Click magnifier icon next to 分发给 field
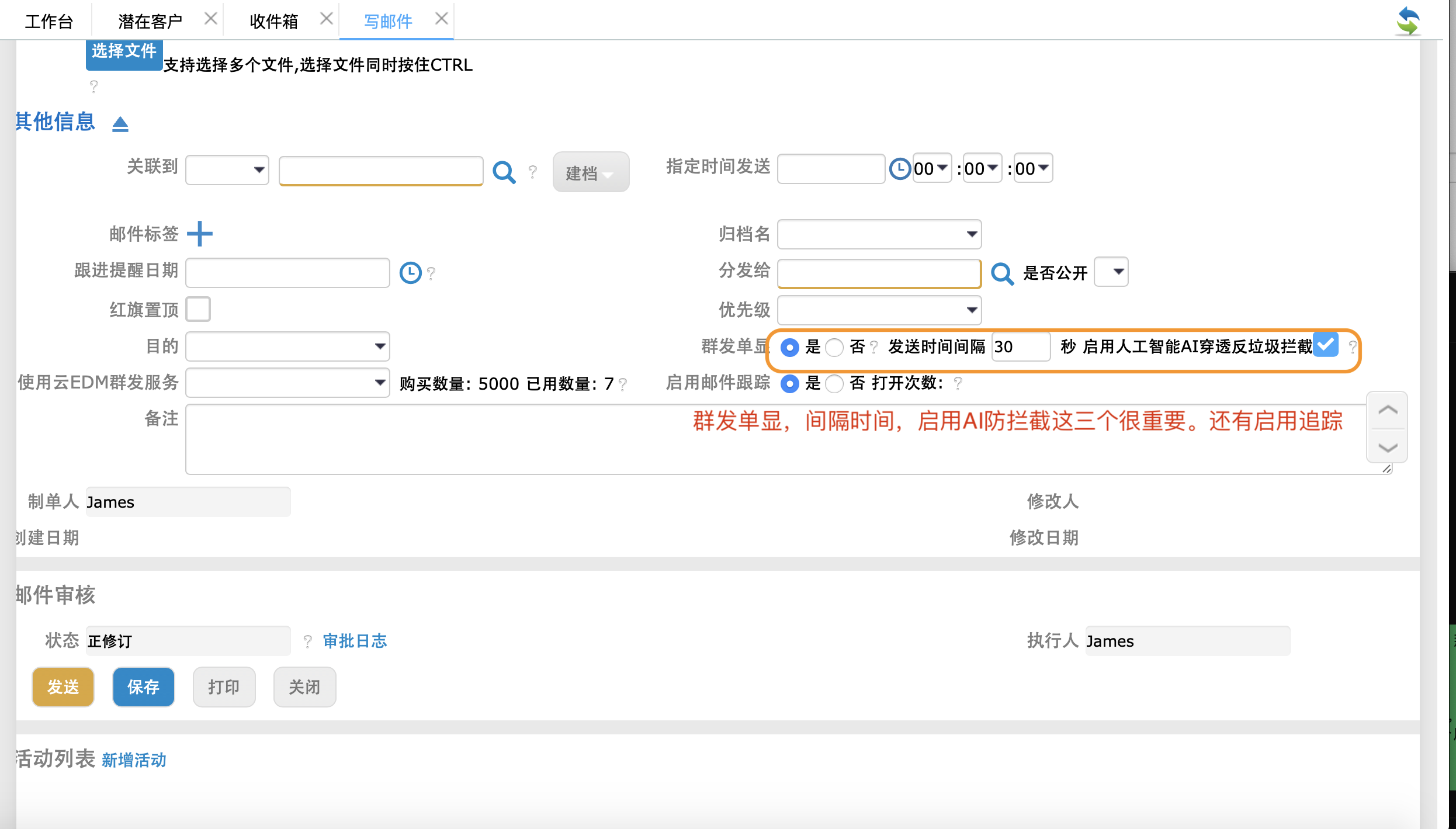This screenshot has width=1456, height=829. tap(1002, 273)
